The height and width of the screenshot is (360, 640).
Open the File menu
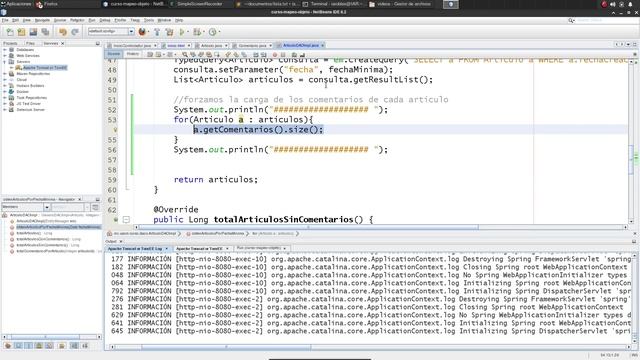[x=5, y=20]
